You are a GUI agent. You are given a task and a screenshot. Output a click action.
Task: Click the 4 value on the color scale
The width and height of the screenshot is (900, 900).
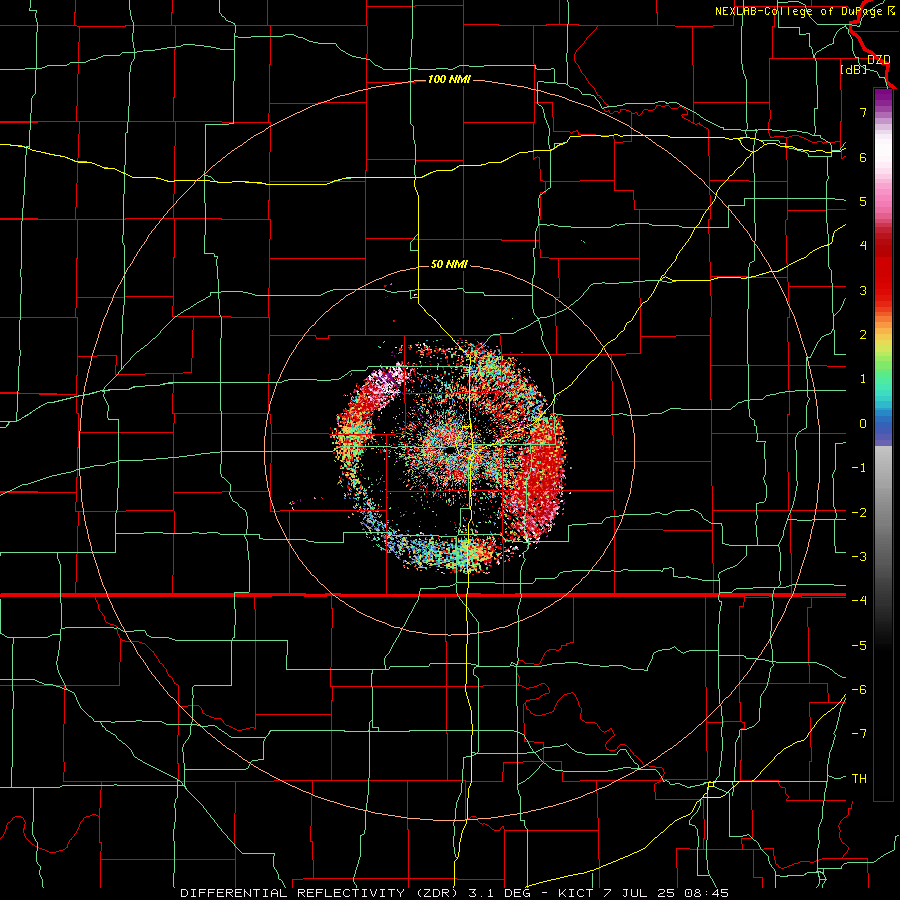click(x=863, y=246)
